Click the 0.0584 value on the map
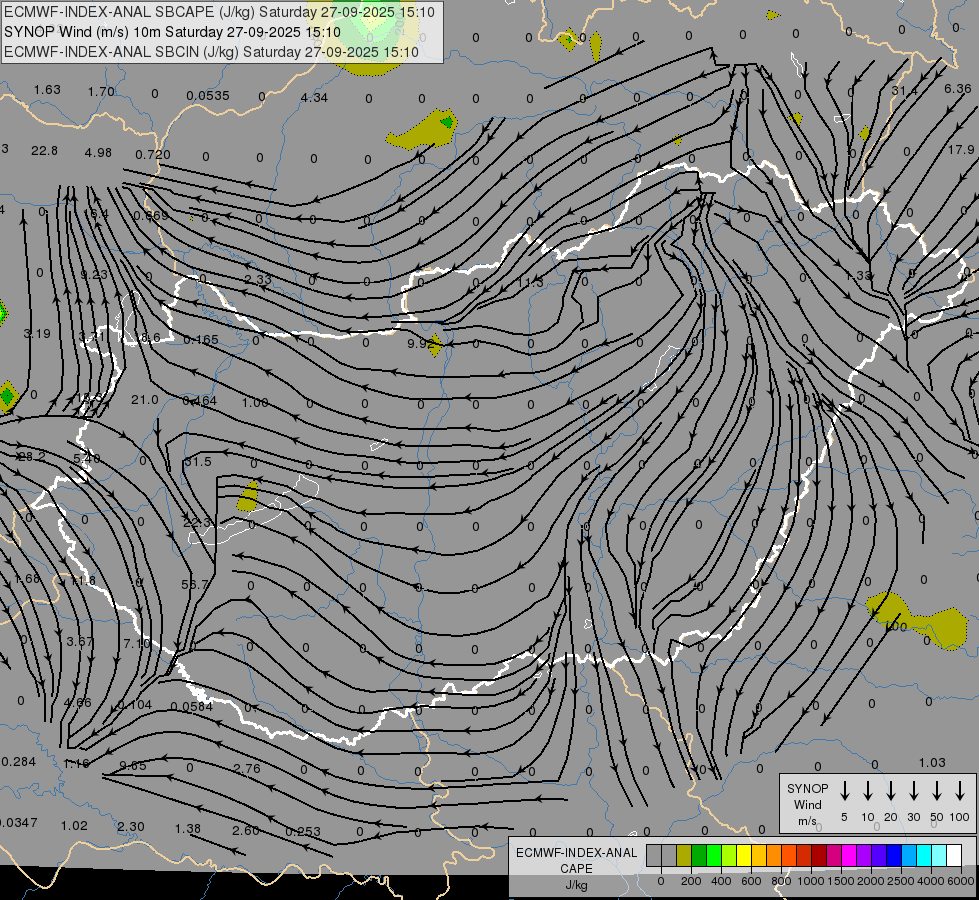The width and height of the screenshot is (979, 900). tap(192, 706)
